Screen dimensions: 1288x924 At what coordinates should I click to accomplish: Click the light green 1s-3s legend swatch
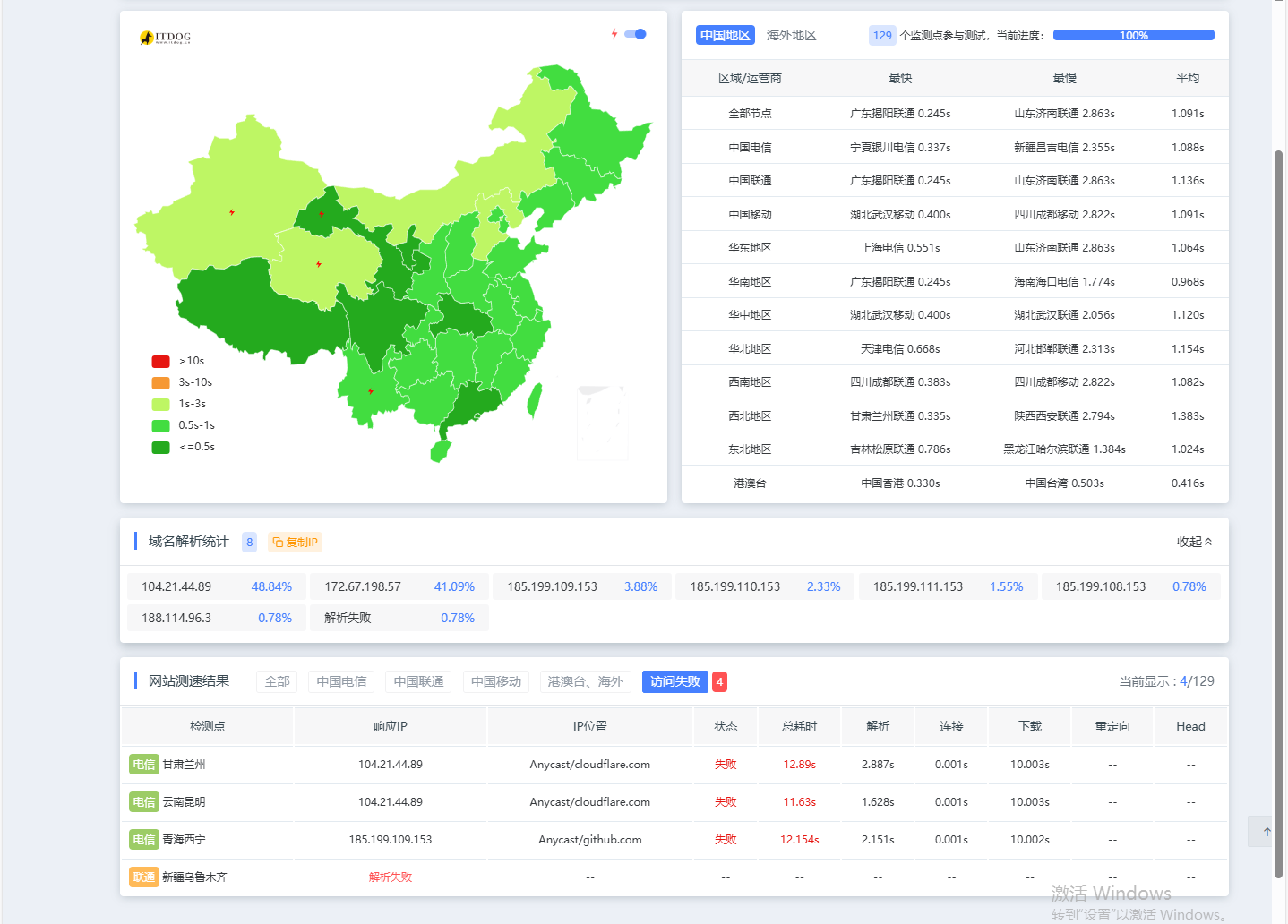(x=161, y=404)
